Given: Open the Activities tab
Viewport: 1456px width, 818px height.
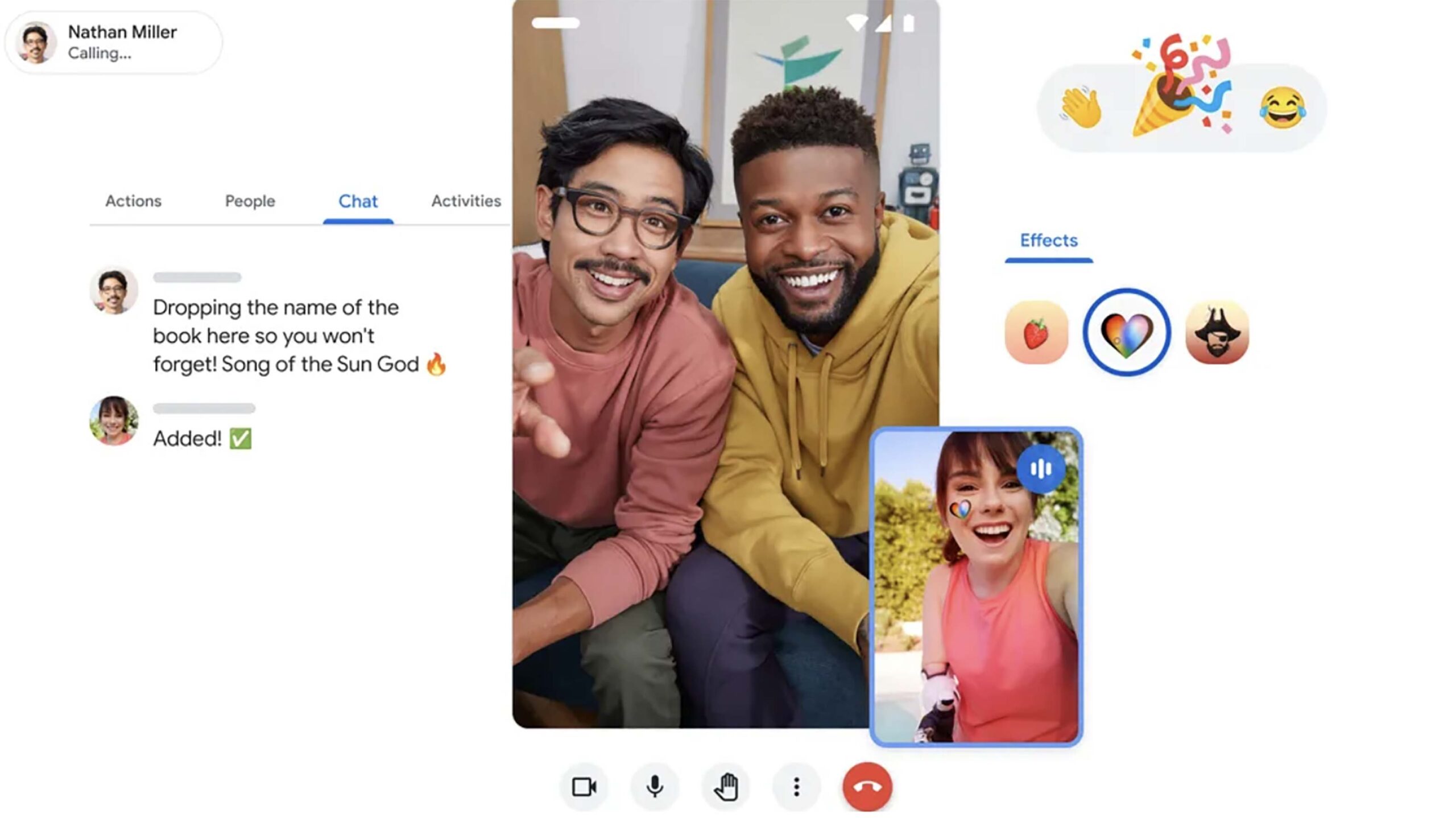Looking at the screenshot, I should point(466,201).
